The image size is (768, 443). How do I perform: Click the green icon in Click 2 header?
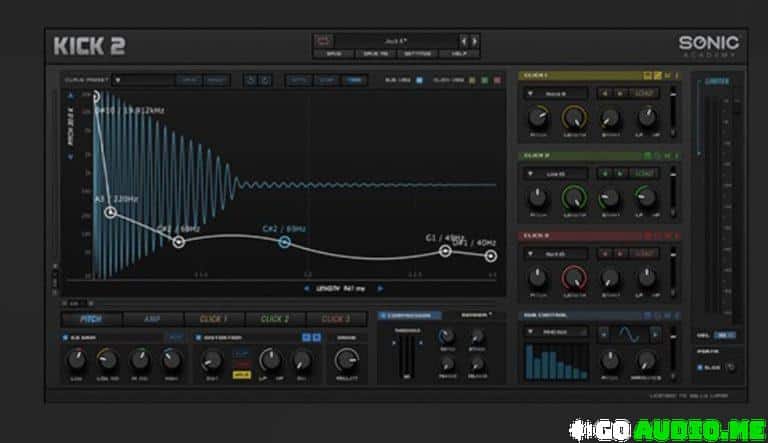[x=648, y=156]
